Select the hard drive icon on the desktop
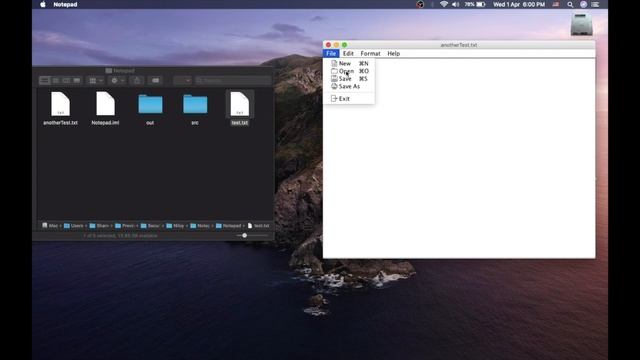Viewport: 640px width, 360px height. (x=581, y=24)
